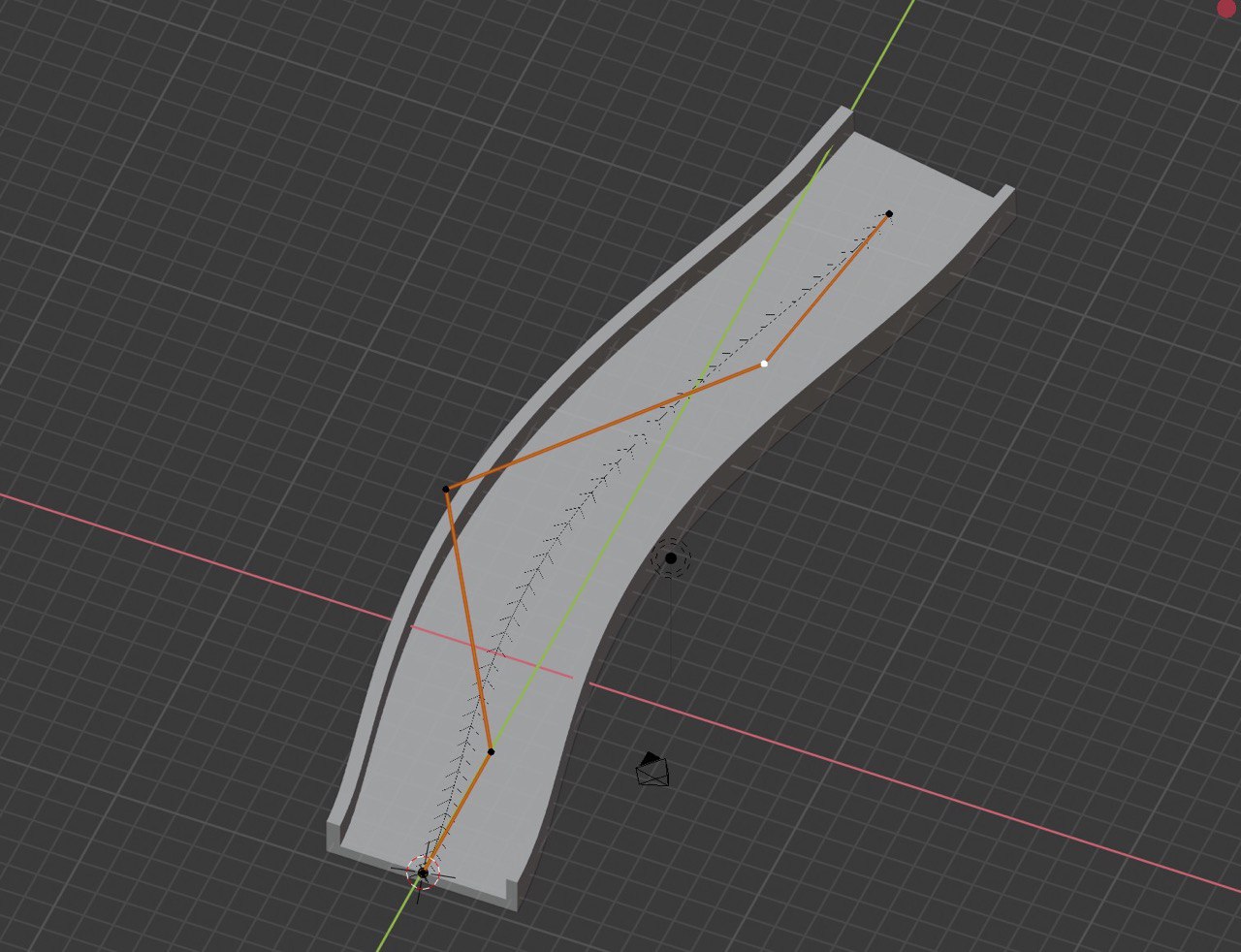Click the point light object beside the road

tap(670, 557)
